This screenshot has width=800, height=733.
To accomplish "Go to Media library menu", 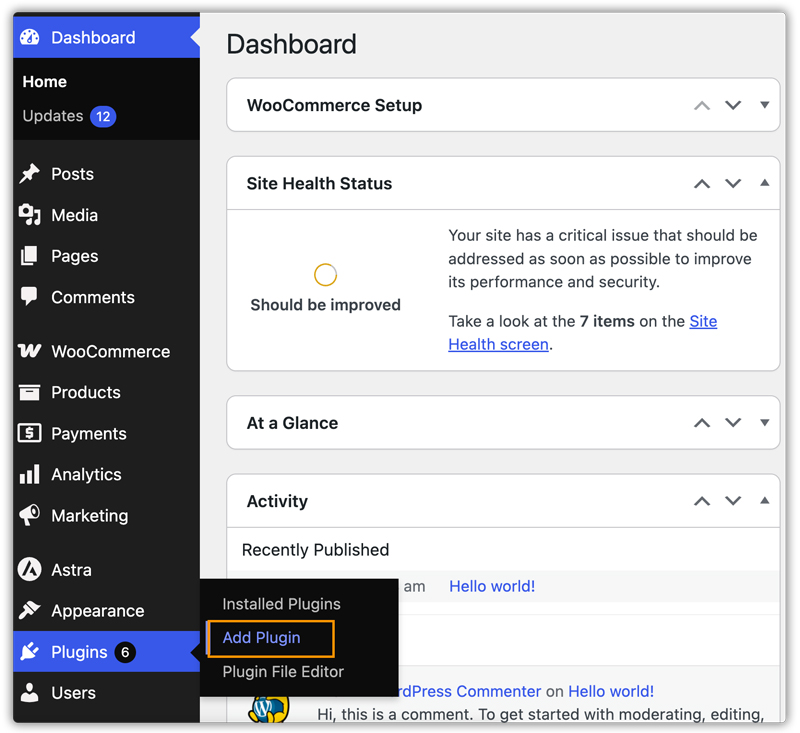I will coord(106,215).
